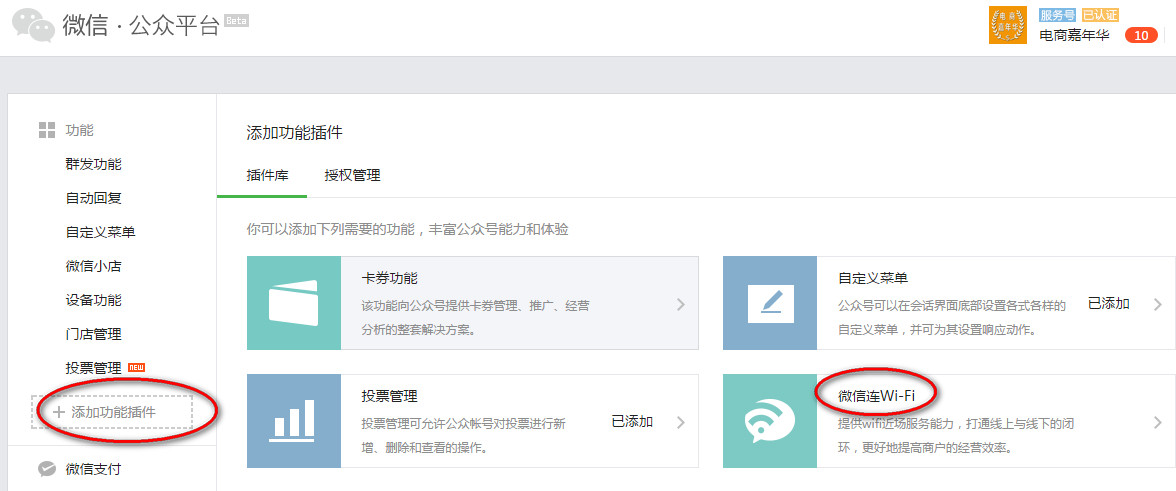
Task: Click the WeChat logo icon
Action: coord(32,25)
